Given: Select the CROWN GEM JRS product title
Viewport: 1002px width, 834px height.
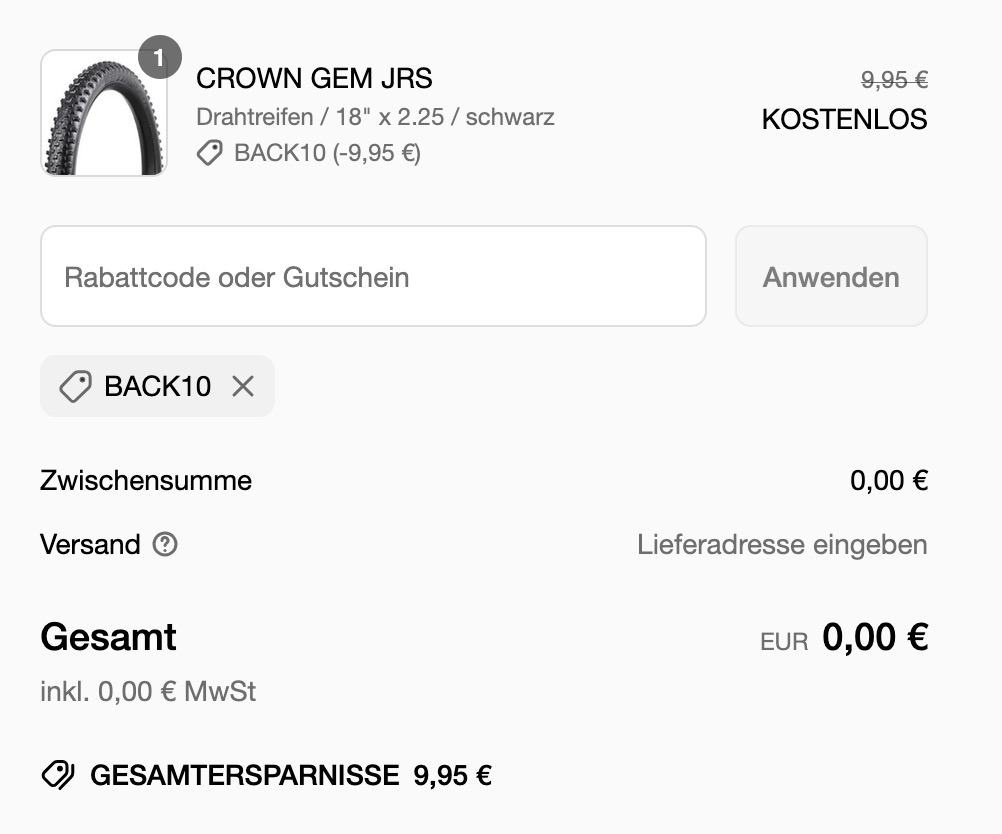Looking at the screenshot, I should pos(314,78).
